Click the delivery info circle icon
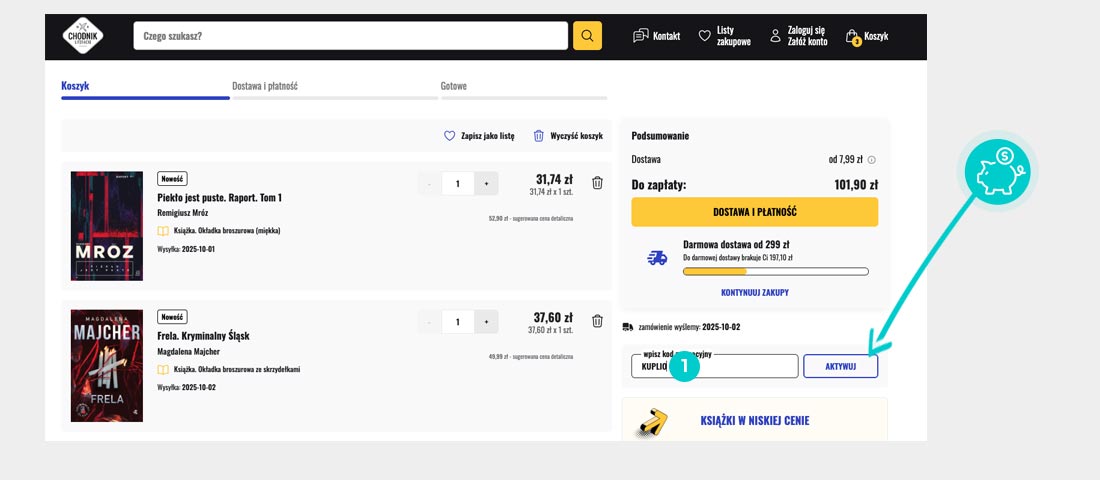This screenshot has height=480, width=1100. pos(871,160)
